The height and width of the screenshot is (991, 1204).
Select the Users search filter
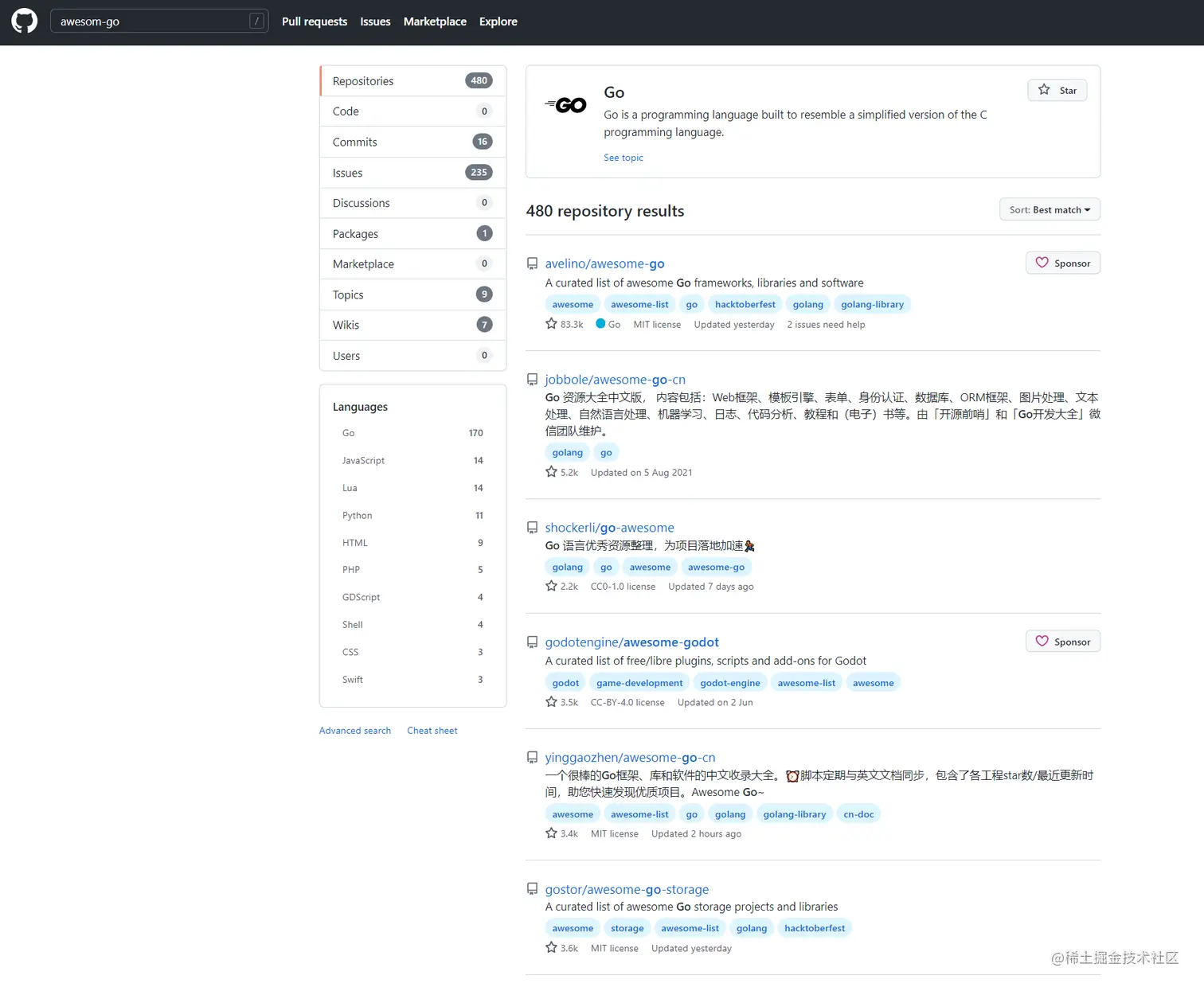(x=412, y=356)
